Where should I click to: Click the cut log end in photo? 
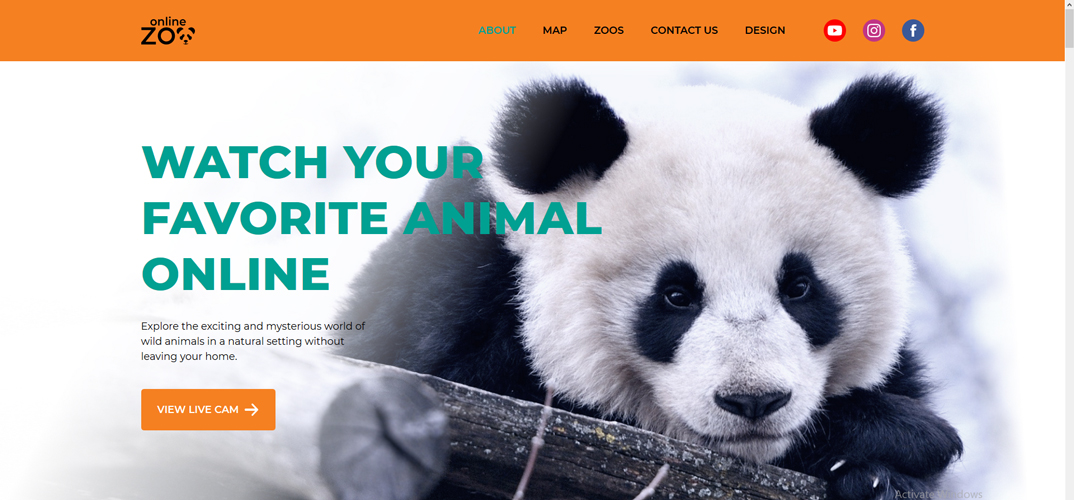(x=384, y=438)
